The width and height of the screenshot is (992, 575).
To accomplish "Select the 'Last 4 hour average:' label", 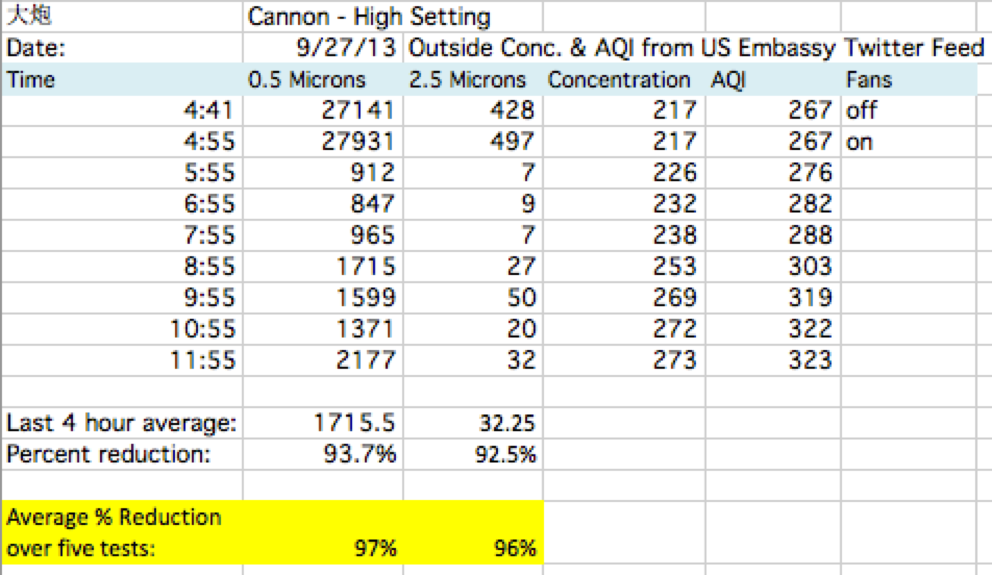I will (x=122, y=423).
